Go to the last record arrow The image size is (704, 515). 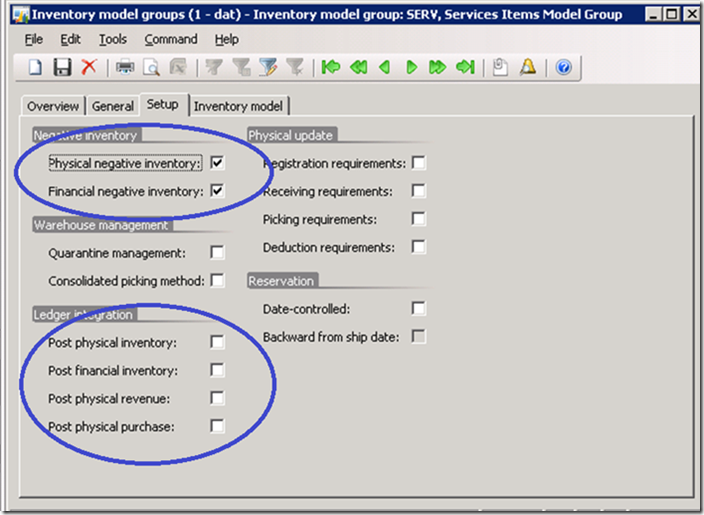coord(465,68)
